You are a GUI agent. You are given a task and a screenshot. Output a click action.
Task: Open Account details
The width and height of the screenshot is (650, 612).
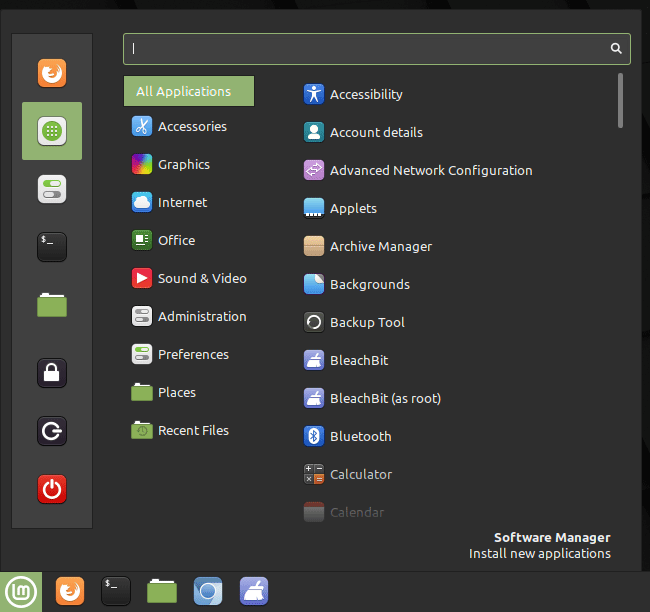(363, 132)
